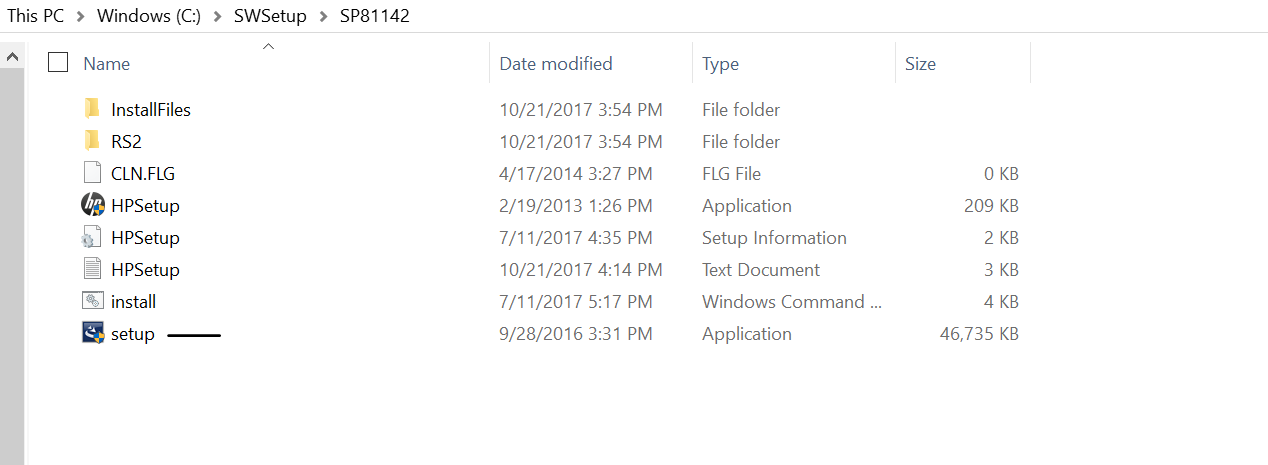Click the setup application installer icon

click(x=92, y=333)
